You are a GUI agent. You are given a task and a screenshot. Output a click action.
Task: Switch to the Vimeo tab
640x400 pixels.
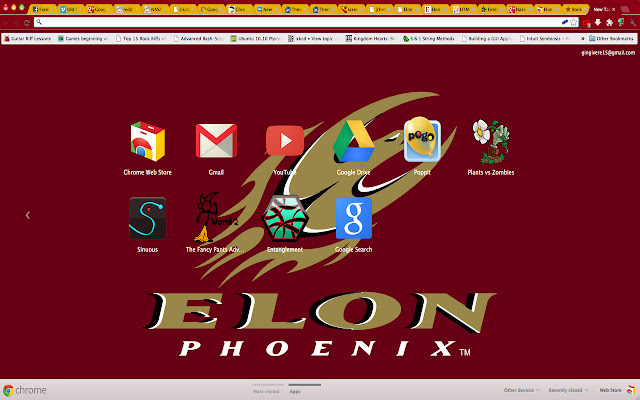pos(70,9)
